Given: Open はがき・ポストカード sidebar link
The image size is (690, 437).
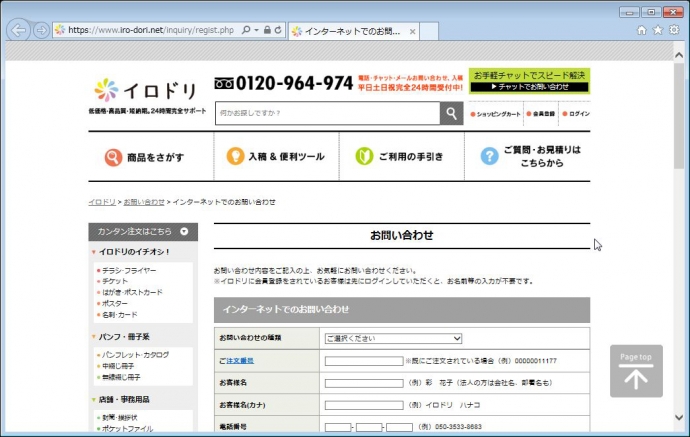Looking at the screenshot, I should (x=132, y=292).
